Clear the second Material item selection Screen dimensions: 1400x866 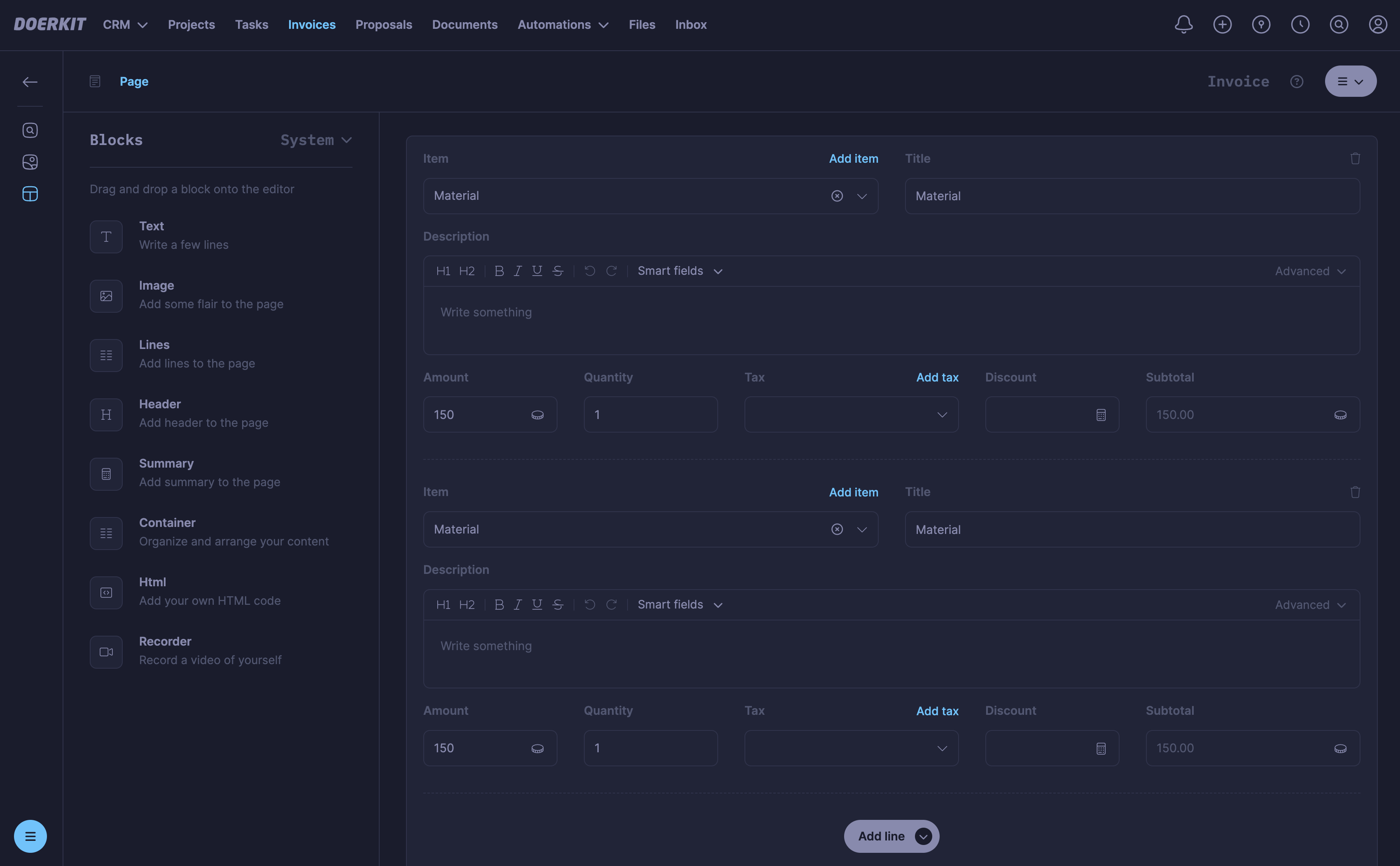[837, 529]
